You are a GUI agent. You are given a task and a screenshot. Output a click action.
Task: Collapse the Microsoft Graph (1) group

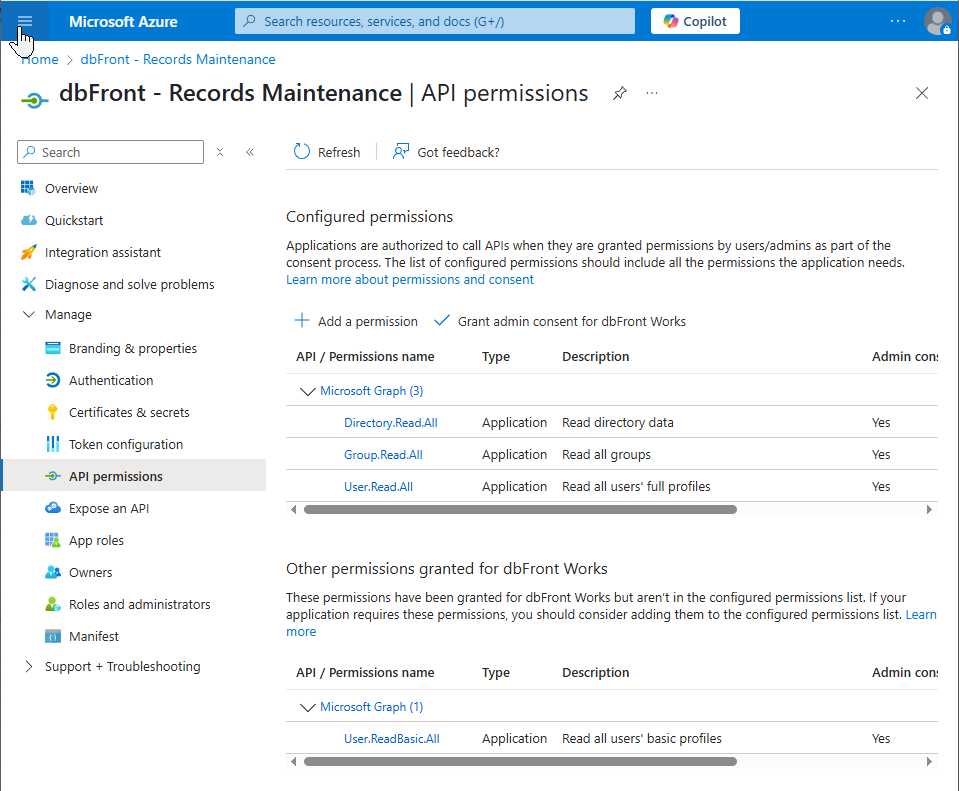tap(308, 707)
